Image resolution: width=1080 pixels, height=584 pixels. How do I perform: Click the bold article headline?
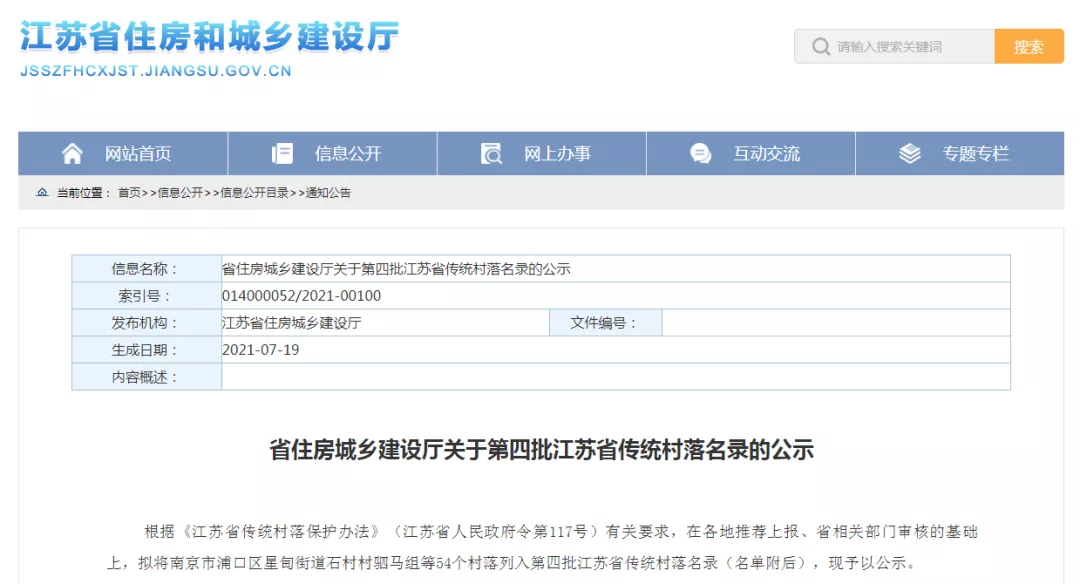[x=541, y=450]
